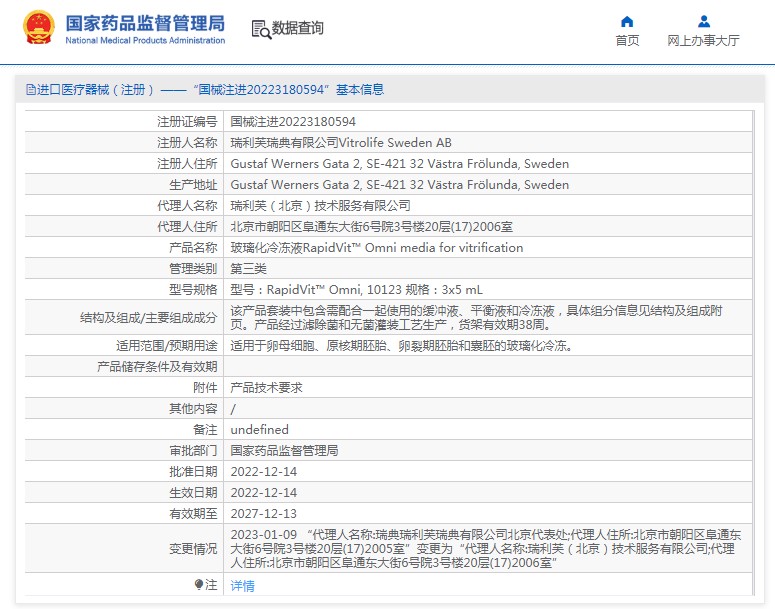
Task: Click the 国家药品监督管理局 header title
Action: (x=145, y=23)
